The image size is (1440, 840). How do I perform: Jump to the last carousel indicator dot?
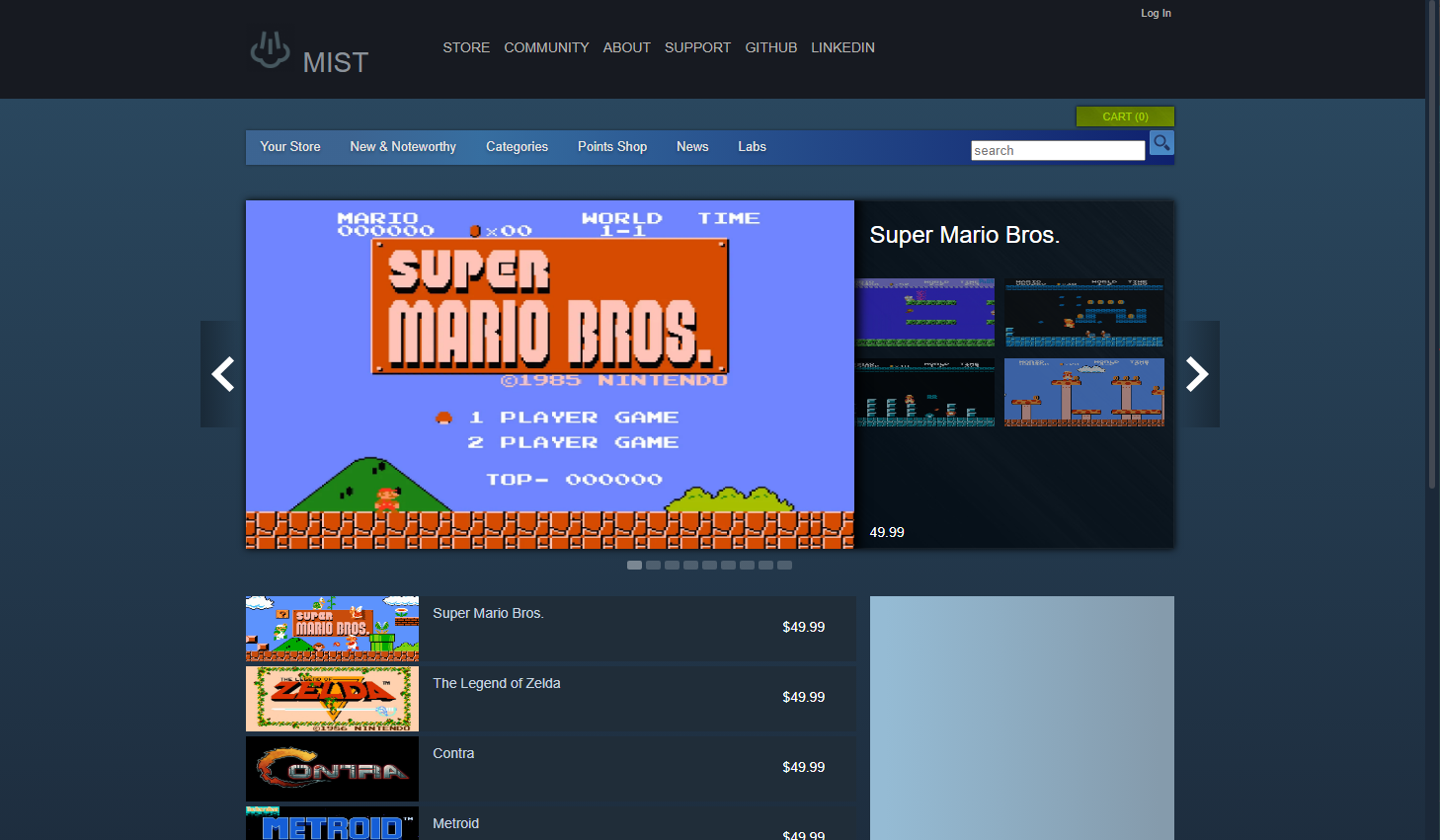(784, 566)
